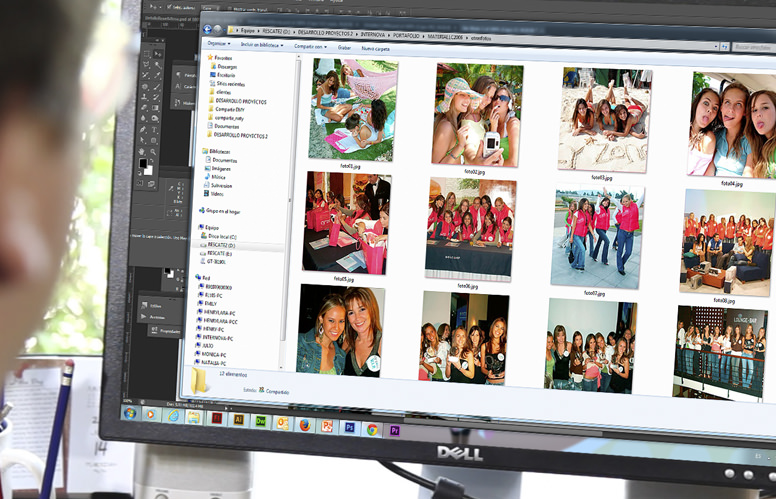The image size is (776, 499).
Task: Select the Type tool in Photoshop
Action: click(154, 130)
